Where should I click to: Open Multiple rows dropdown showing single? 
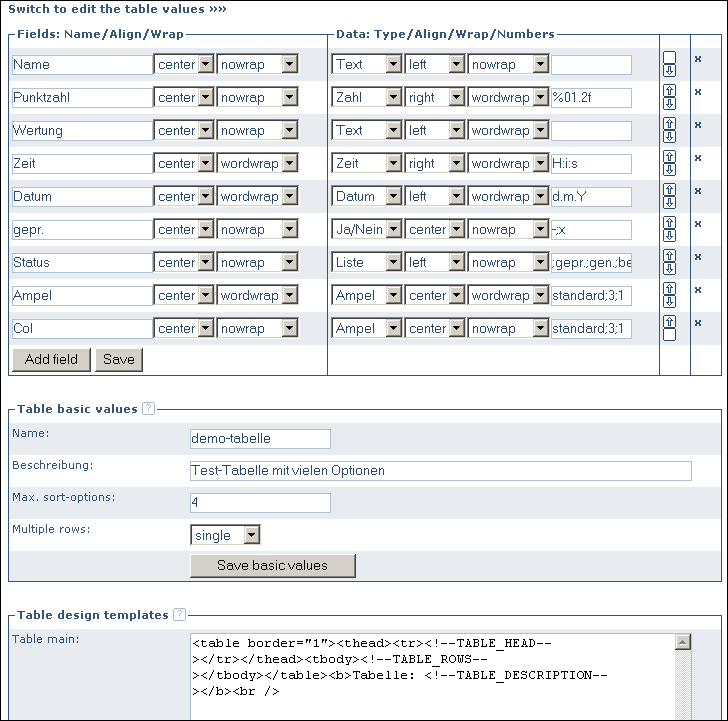point(225,535)
